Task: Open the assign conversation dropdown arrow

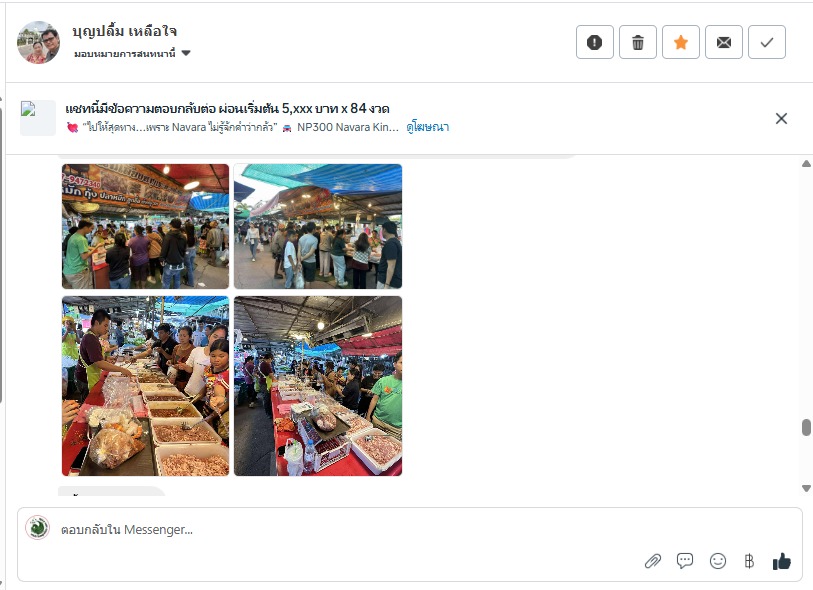Action: tap(186, 53)
